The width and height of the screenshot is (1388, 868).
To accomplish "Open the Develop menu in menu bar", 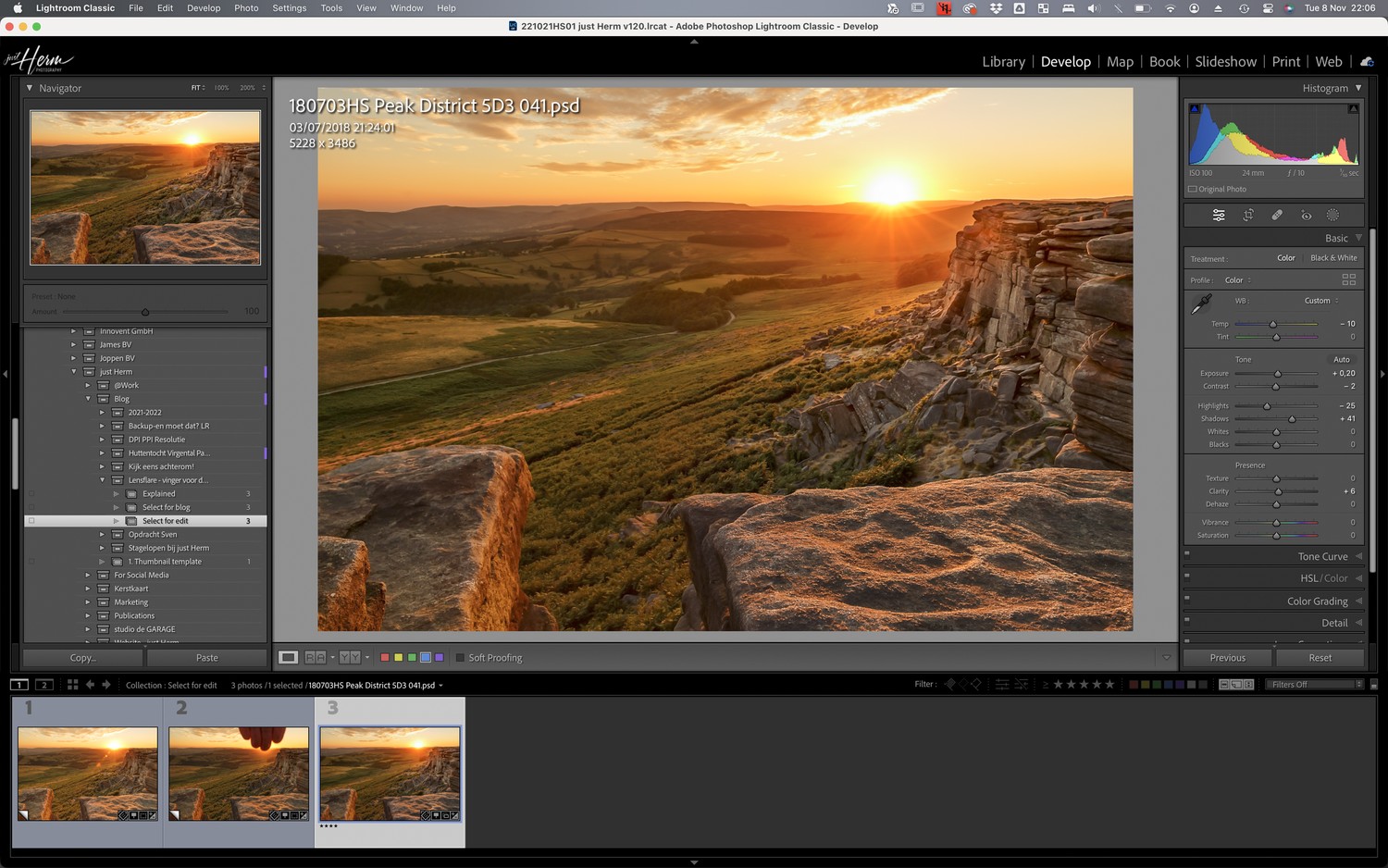I will [204, 8].
